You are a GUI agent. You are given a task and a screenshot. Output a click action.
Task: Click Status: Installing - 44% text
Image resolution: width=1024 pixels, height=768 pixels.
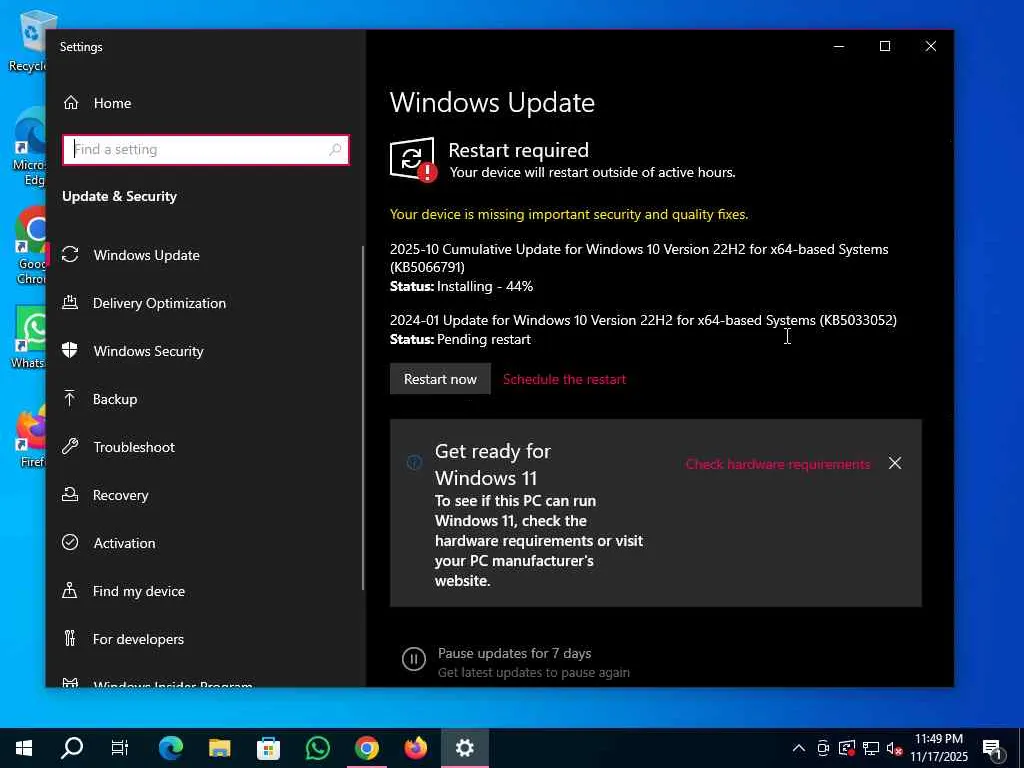pyautogui.click(x=461, y=286)
